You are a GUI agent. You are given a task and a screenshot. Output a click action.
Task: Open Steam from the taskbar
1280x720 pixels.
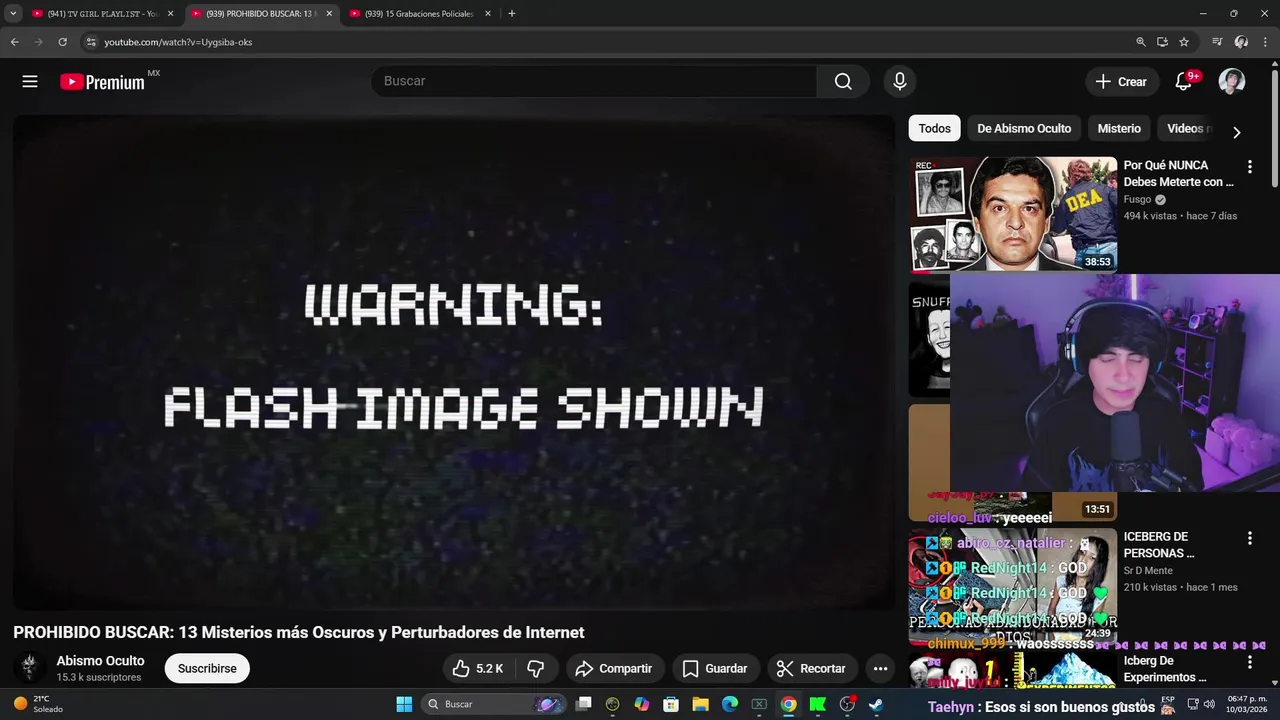pyautogui.click(x=876, y=704)
